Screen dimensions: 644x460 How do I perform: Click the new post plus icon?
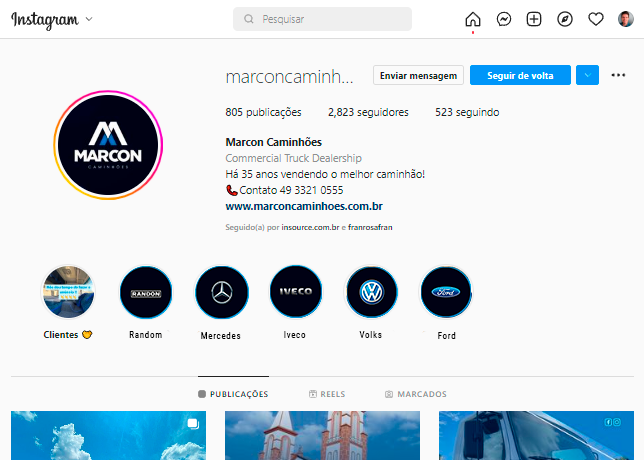tap(534, 19)
